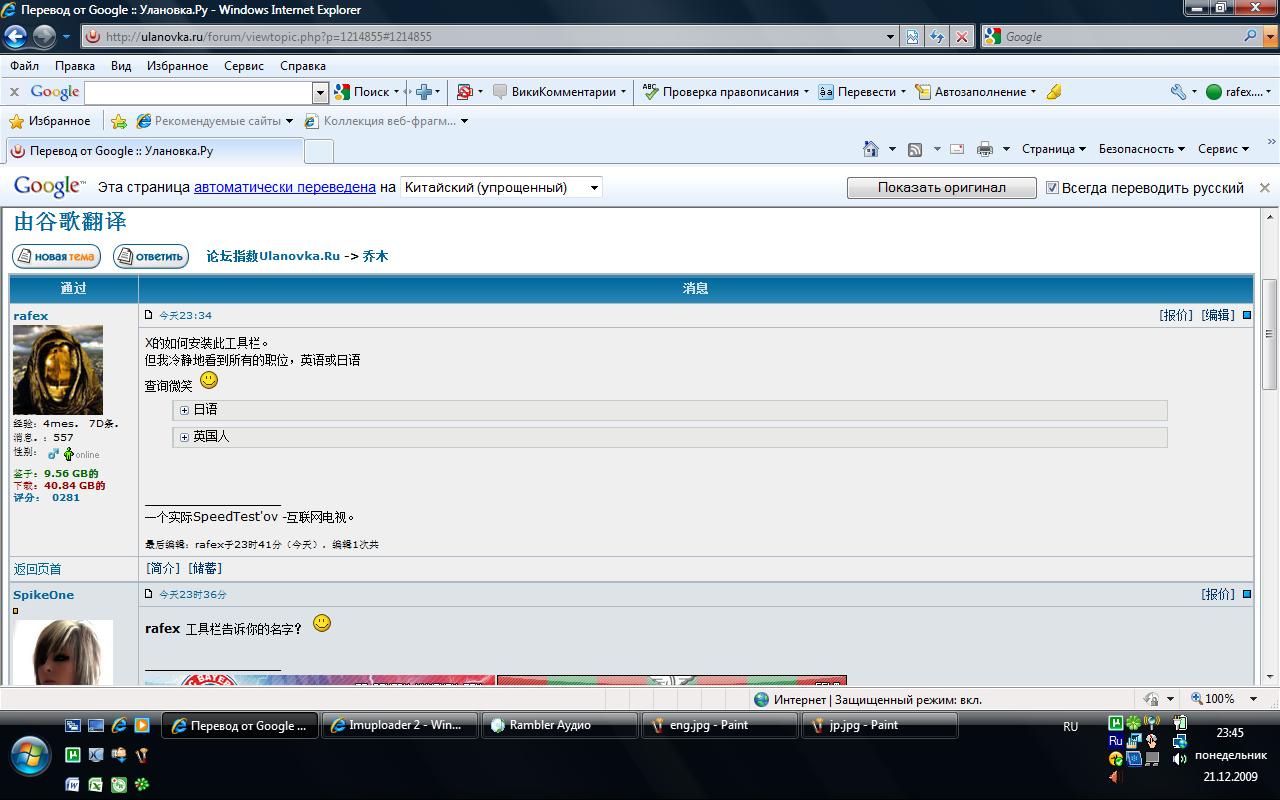
Task: Open Рекомендуемые сайты dropdown
Action: coord(214,121)
